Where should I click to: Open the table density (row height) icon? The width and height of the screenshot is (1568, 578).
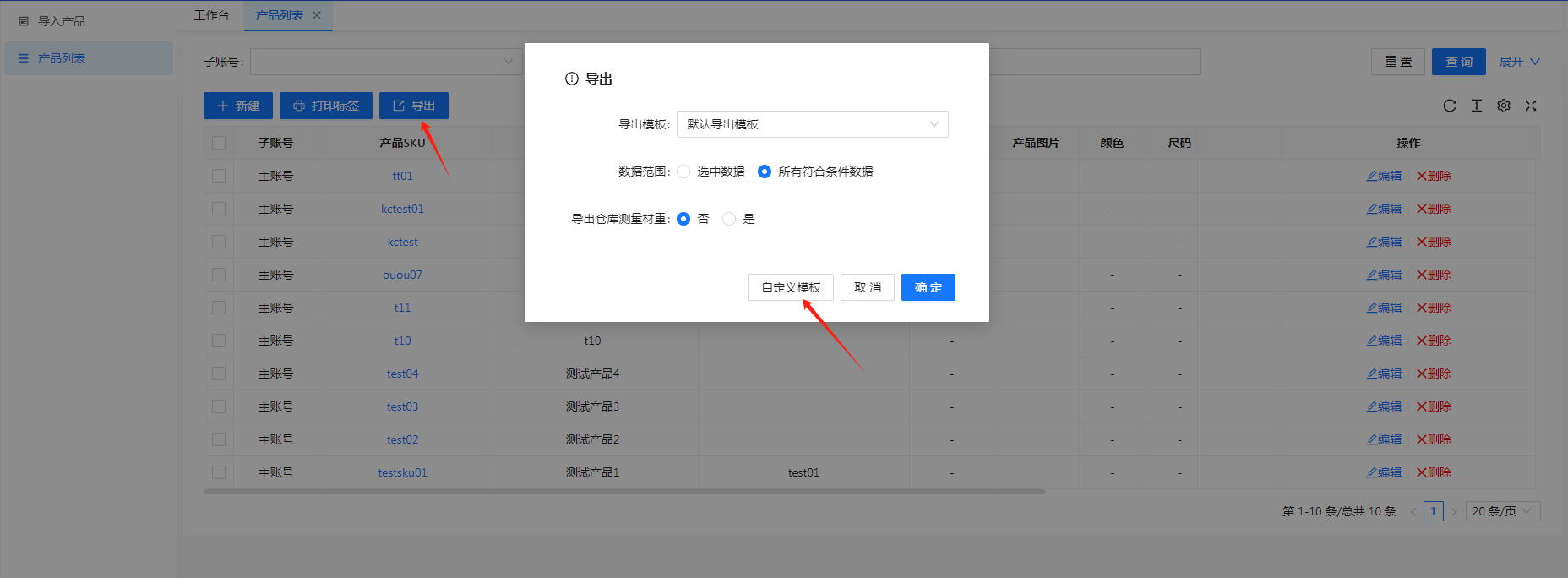[x=1477, y=106]
